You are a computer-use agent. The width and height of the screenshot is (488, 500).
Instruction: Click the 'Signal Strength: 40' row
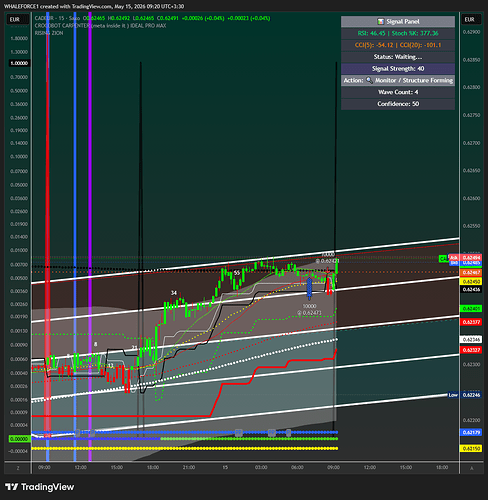398,69
